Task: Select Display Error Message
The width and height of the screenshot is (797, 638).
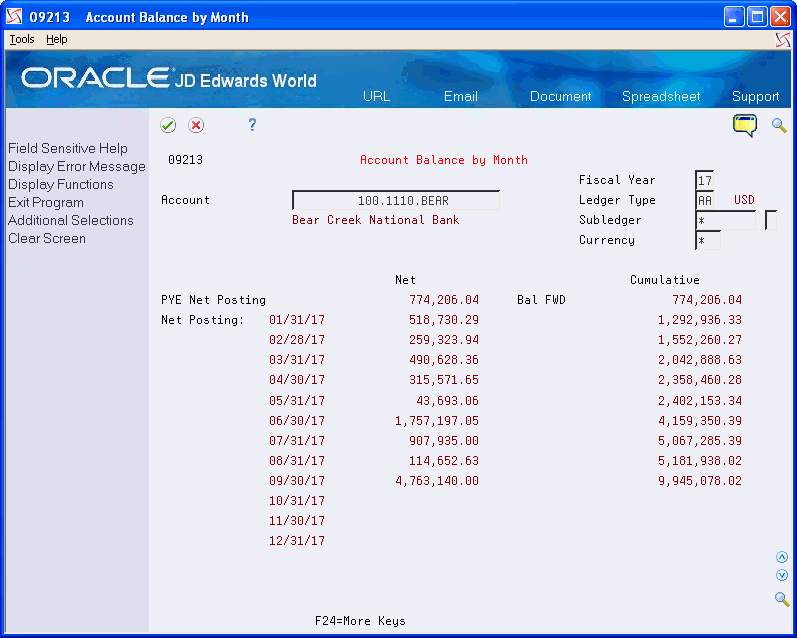Action: coord(77,167)
